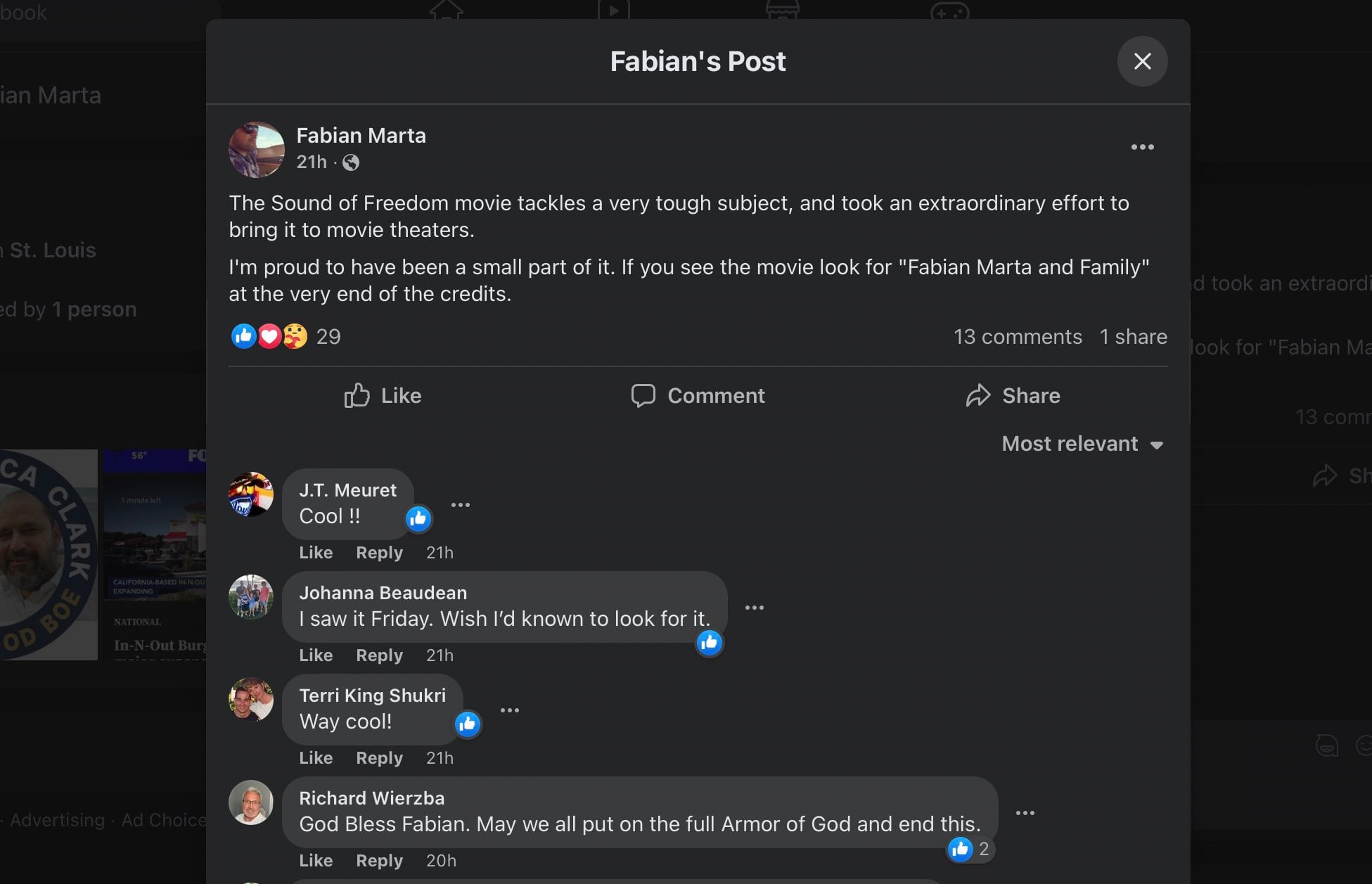Open options for J.T. Meuret's comment
1372x884 pixels.
460,505
